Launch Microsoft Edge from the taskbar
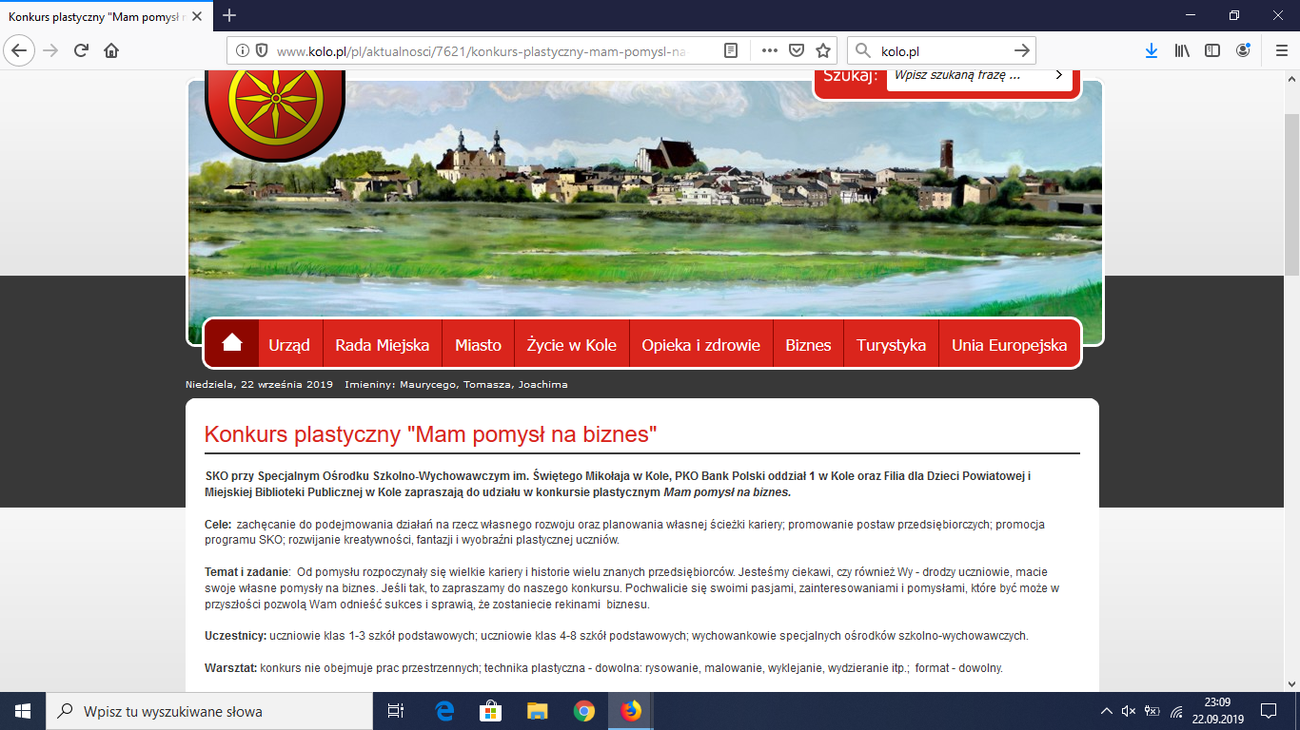The height and width of the screenshot is (730, 1300). pos(445,711)
